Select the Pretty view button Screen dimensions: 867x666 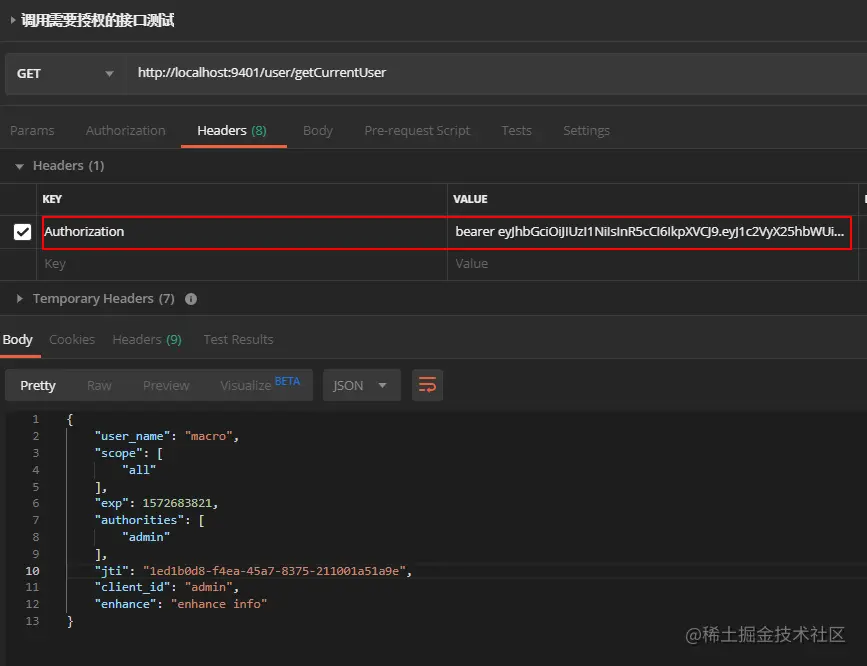pyautogui.click(x=38, y=386)
